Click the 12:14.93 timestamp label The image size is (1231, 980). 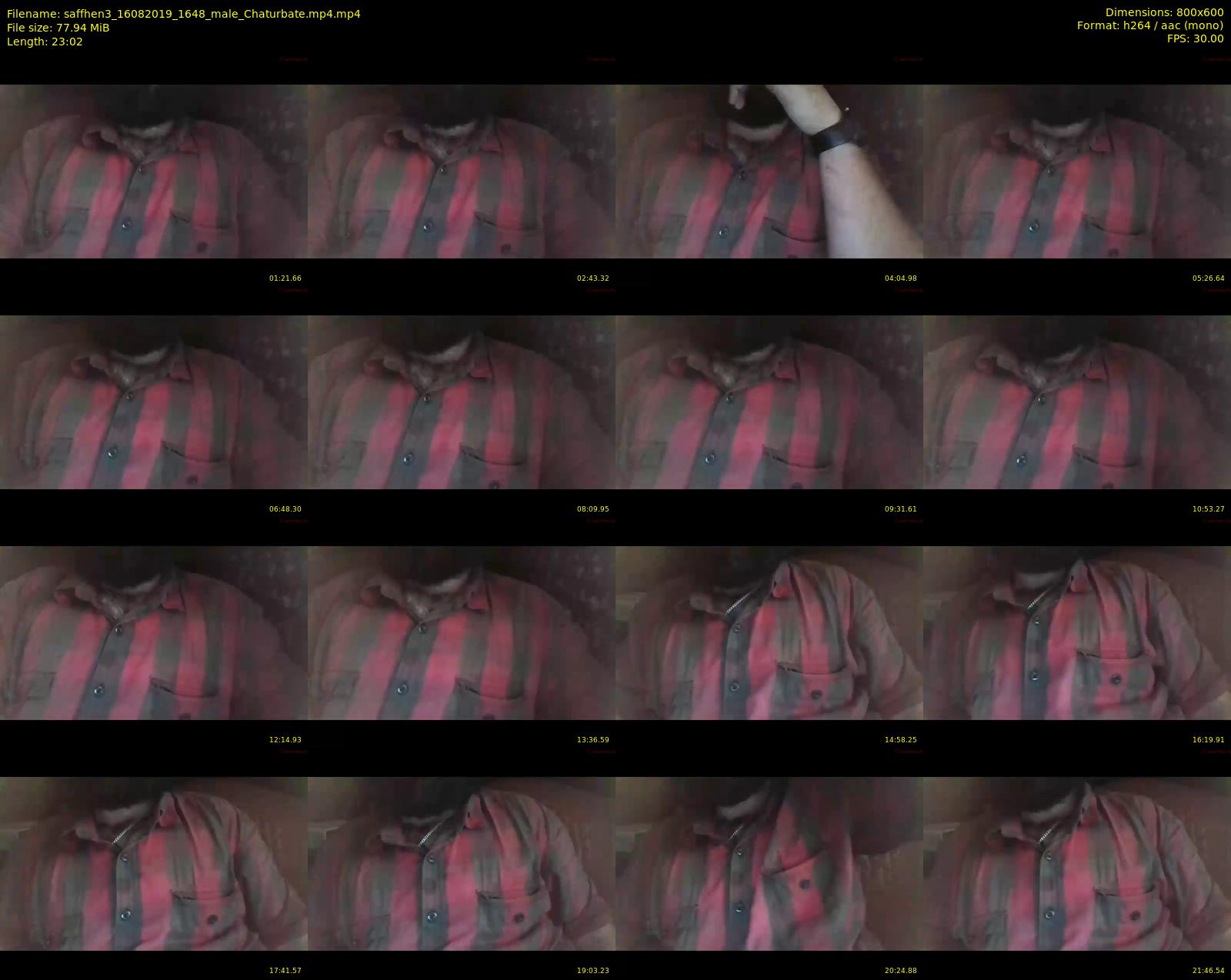pos(285,740)
